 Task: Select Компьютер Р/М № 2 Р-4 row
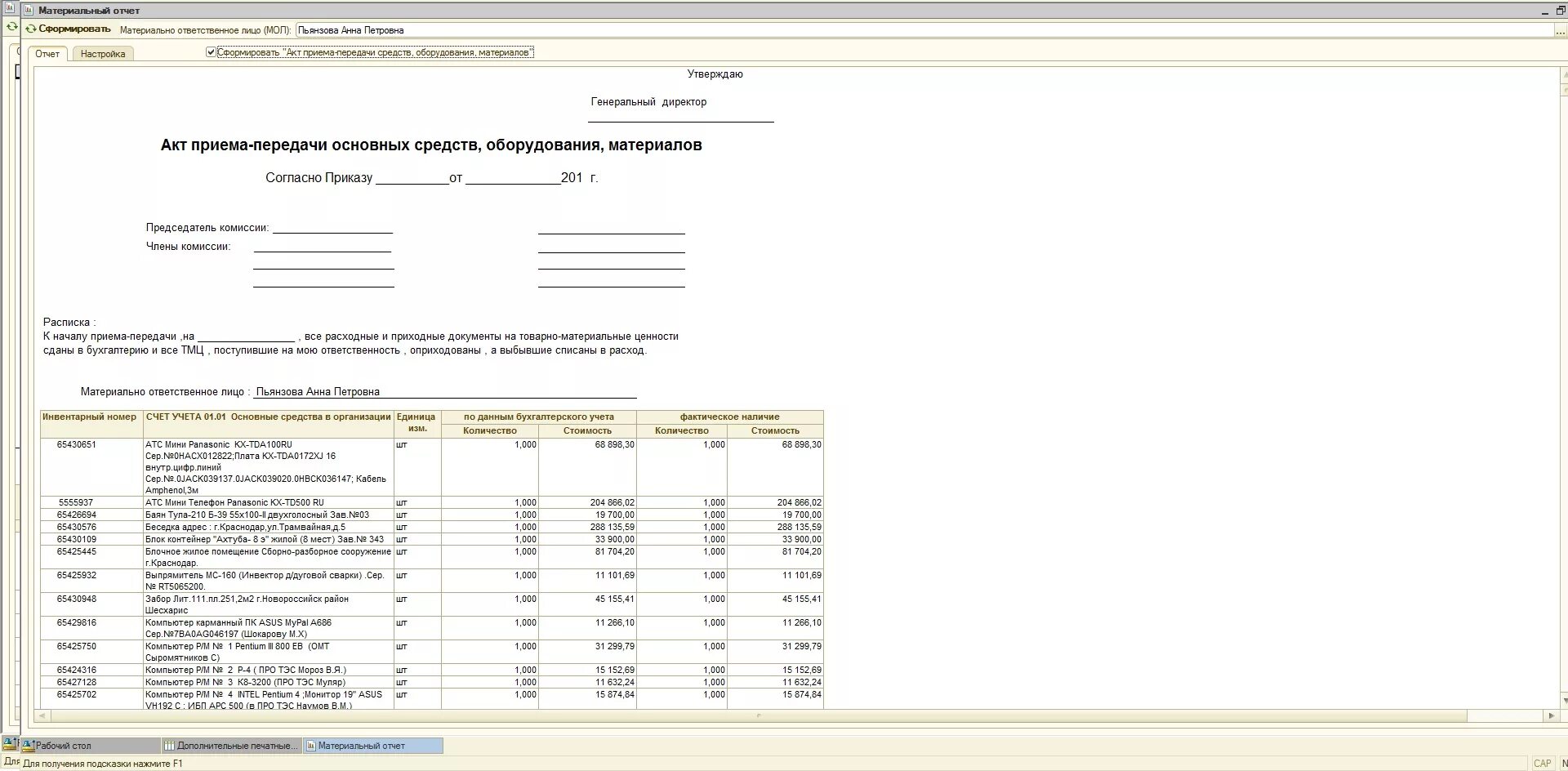click(x=246, y=671)
